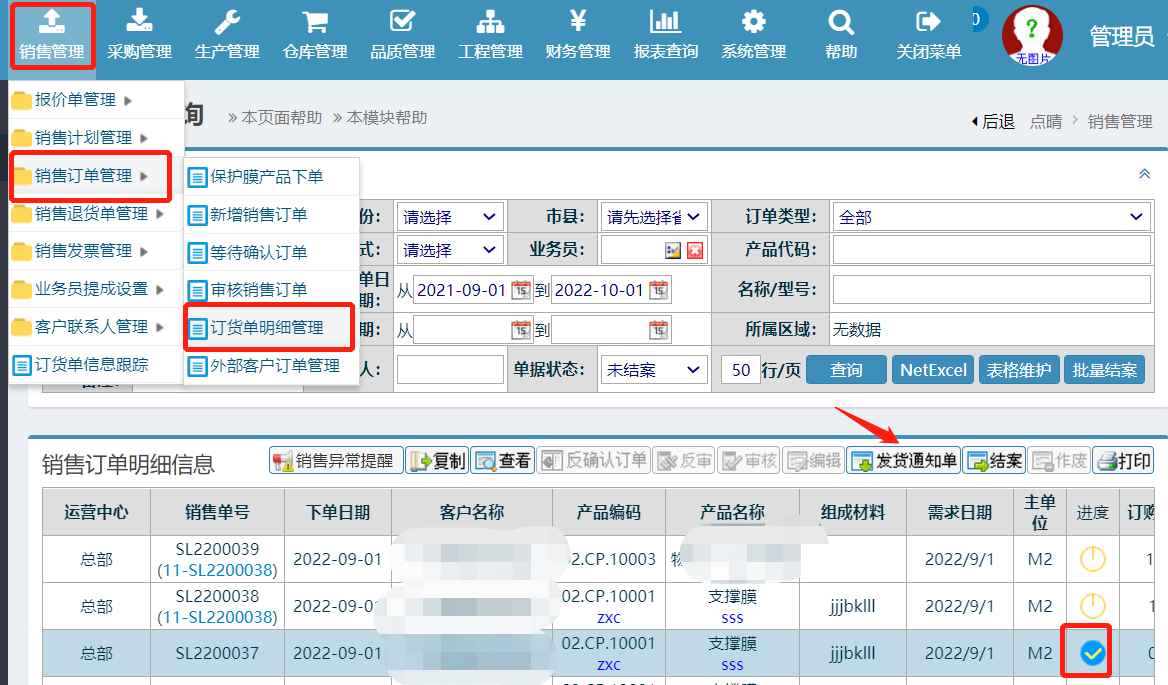Click the calendar icon beside 2021-09-01
The width and height of the screenshot is (1168, 685).
tap(521, 290)
